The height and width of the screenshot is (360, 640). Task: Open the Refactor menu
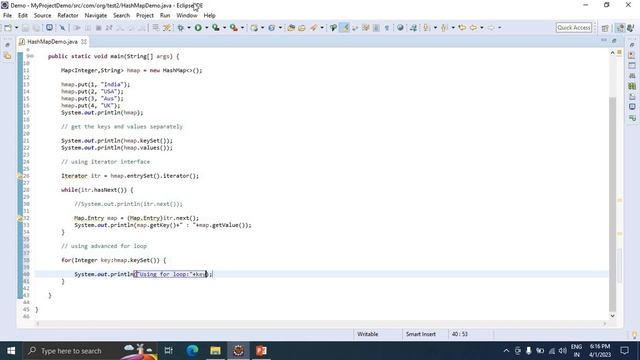pyautogui.click(x=68, y=16)
